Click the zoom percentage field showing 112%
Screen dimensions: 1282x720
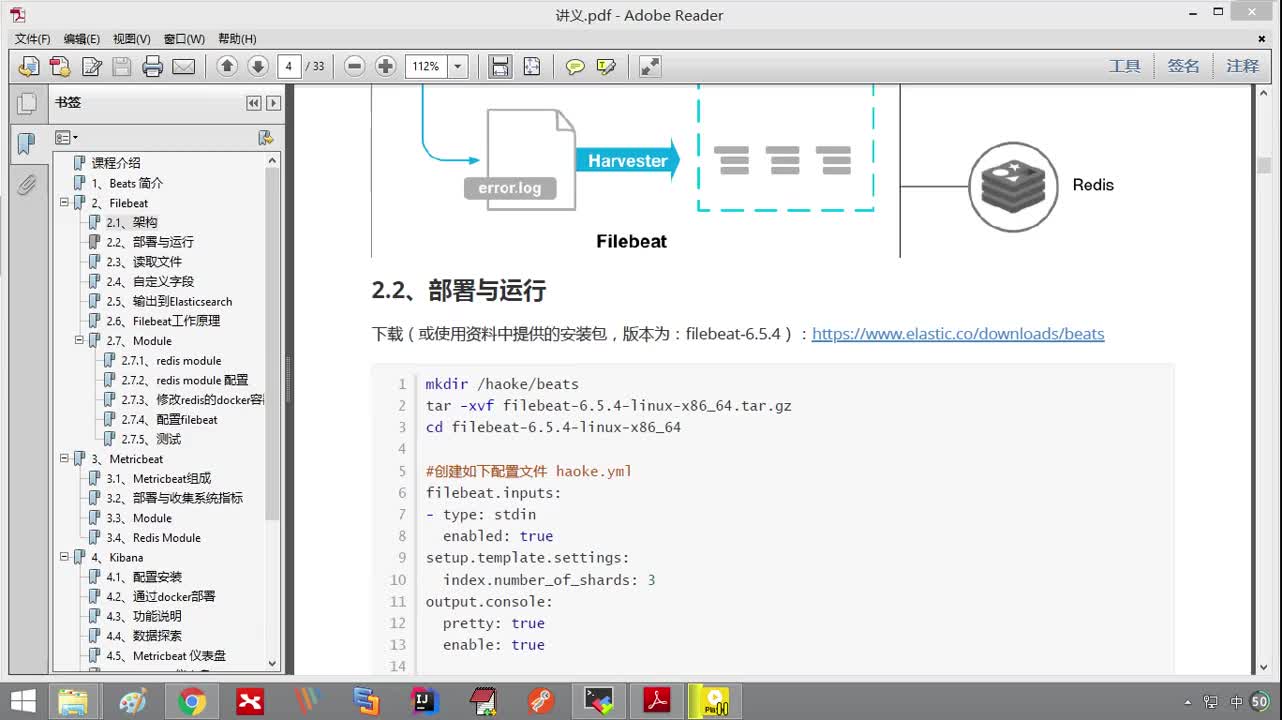[x=427, y=67]
